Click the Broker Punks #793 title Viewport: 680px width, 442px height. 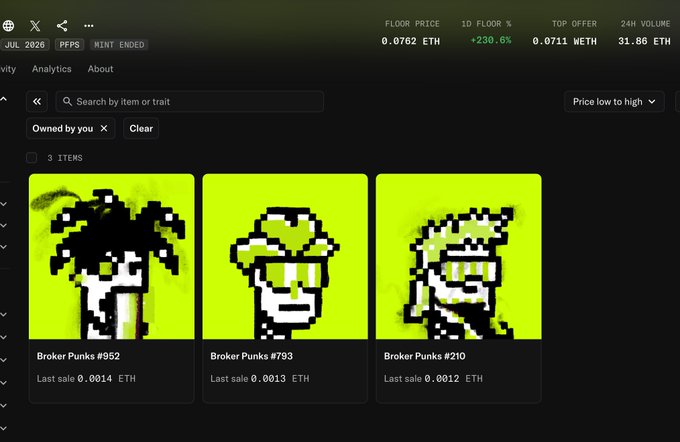(x=252, y=356)
